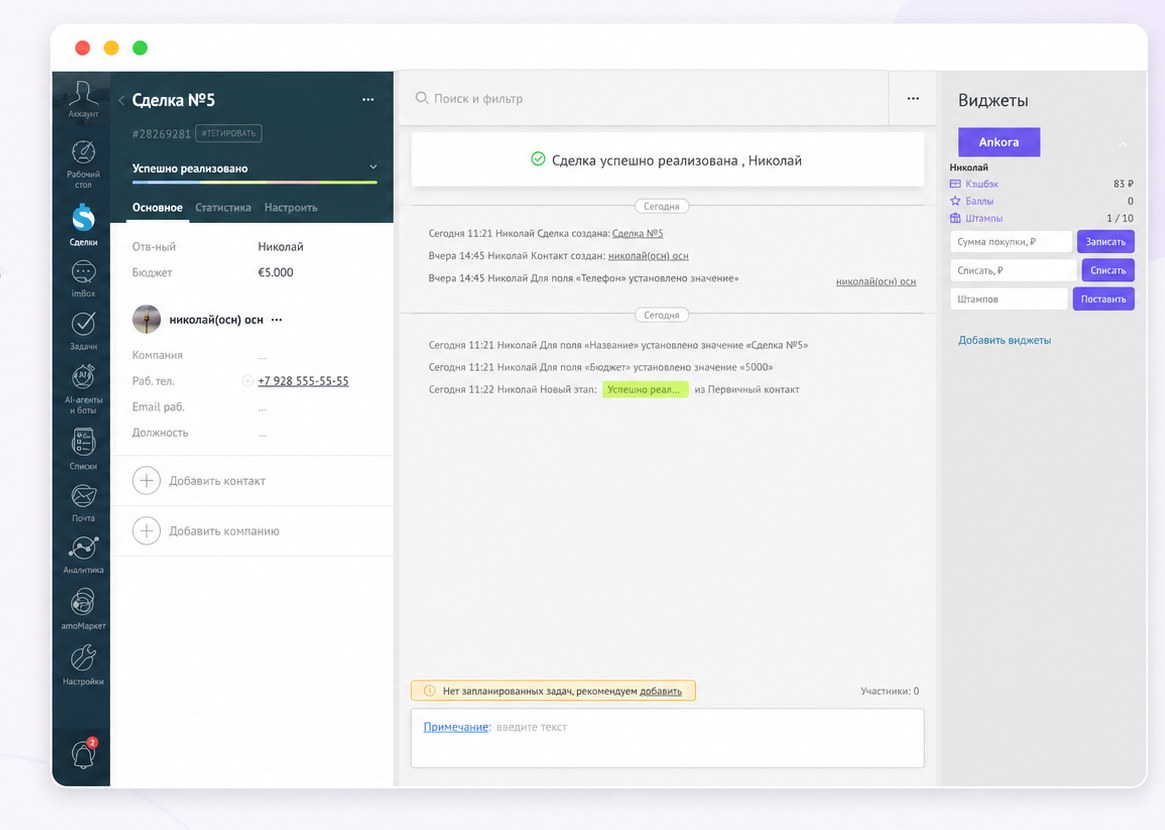Click the Email раб. empty value
The width and height of the screenshot is (1165, 830).
(x=262, y=408)
